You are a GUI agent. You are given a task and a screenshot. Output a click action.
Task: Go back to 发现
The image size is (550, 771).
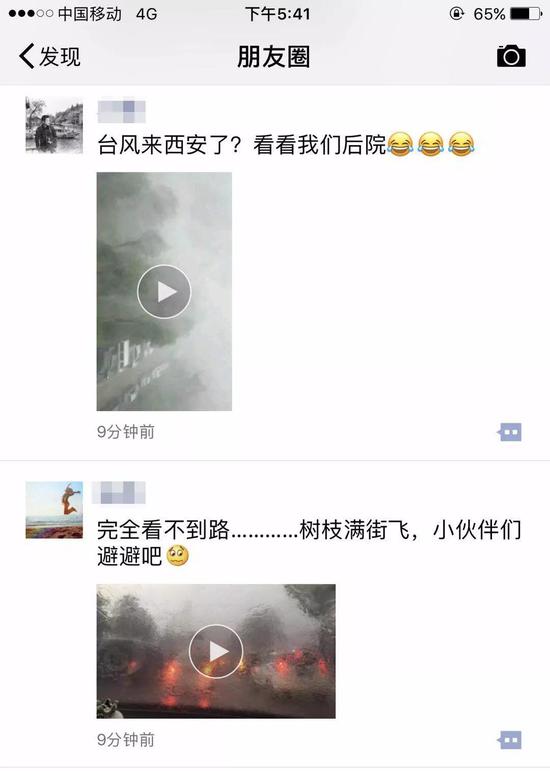click(x=50, y=56)
